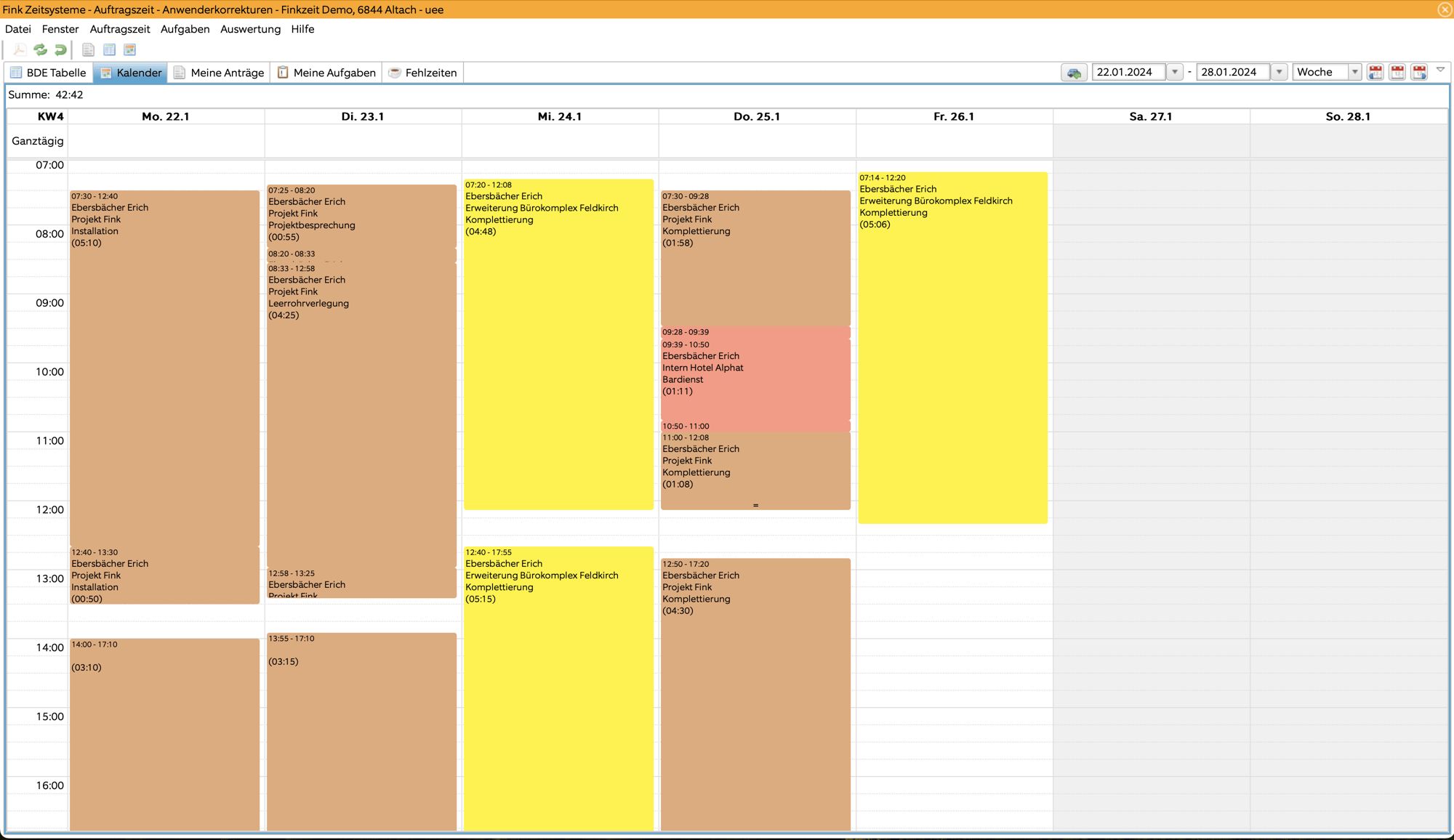Viewport: 1454px width, 840px height.
Task: Close the window with orange X
Action: [x=1445, y=9]
